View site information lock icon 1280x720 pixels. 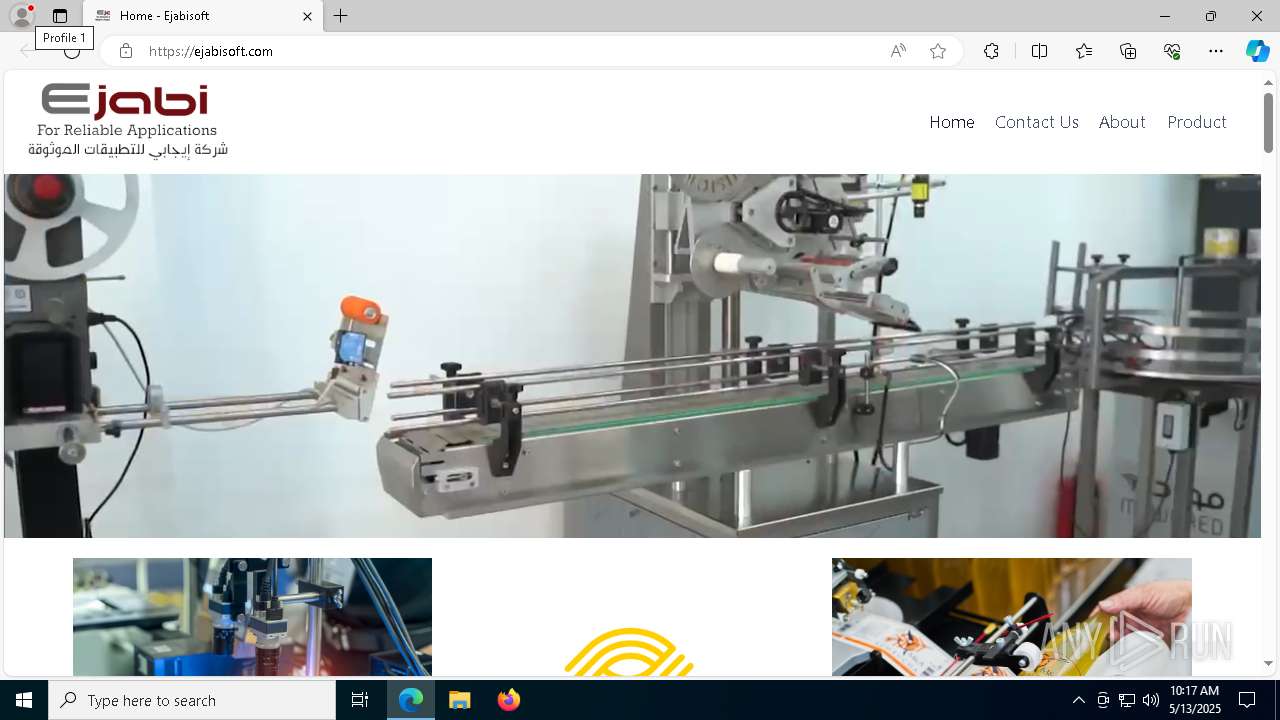pos(126,51)
